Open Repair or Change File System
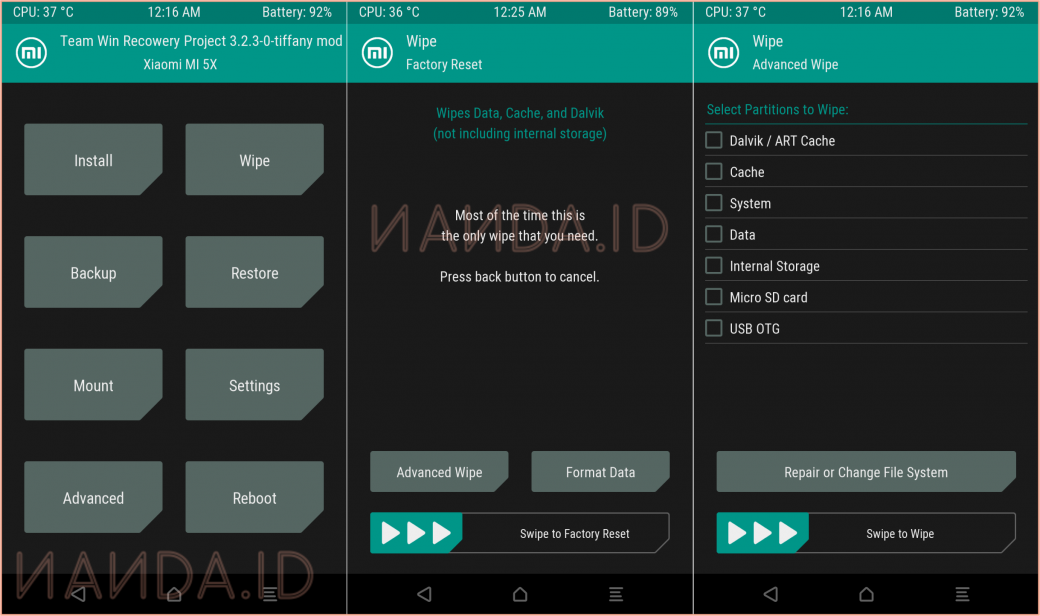Viewport: 1040px width, 616px height. coord(865,472)
